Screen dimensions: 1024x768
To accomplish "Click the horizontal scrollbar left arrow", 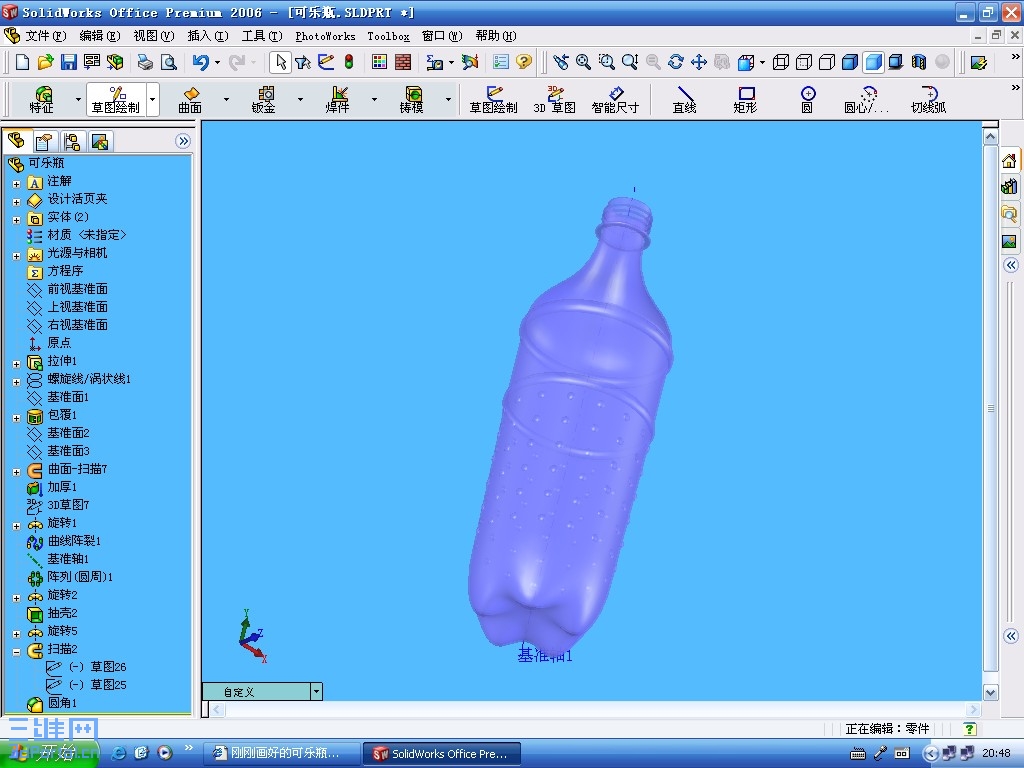I will pyautogui.click(x=217, y=709).
